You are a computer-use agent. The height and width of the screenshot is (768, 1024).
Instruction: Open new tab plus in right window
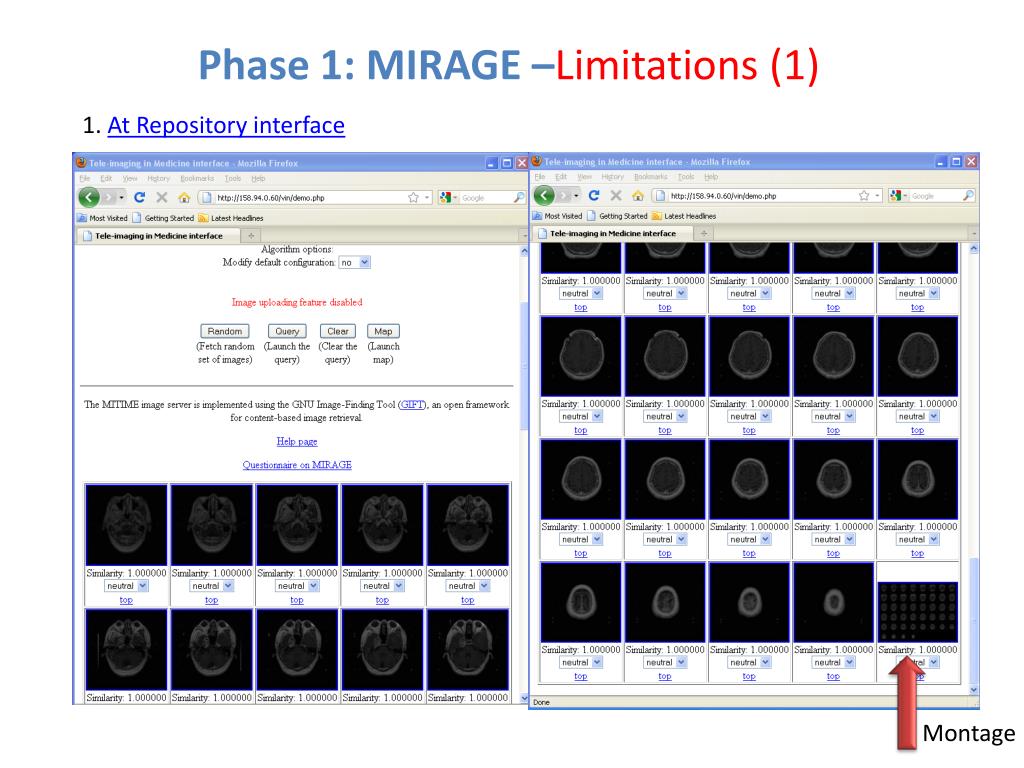[704, 233]
